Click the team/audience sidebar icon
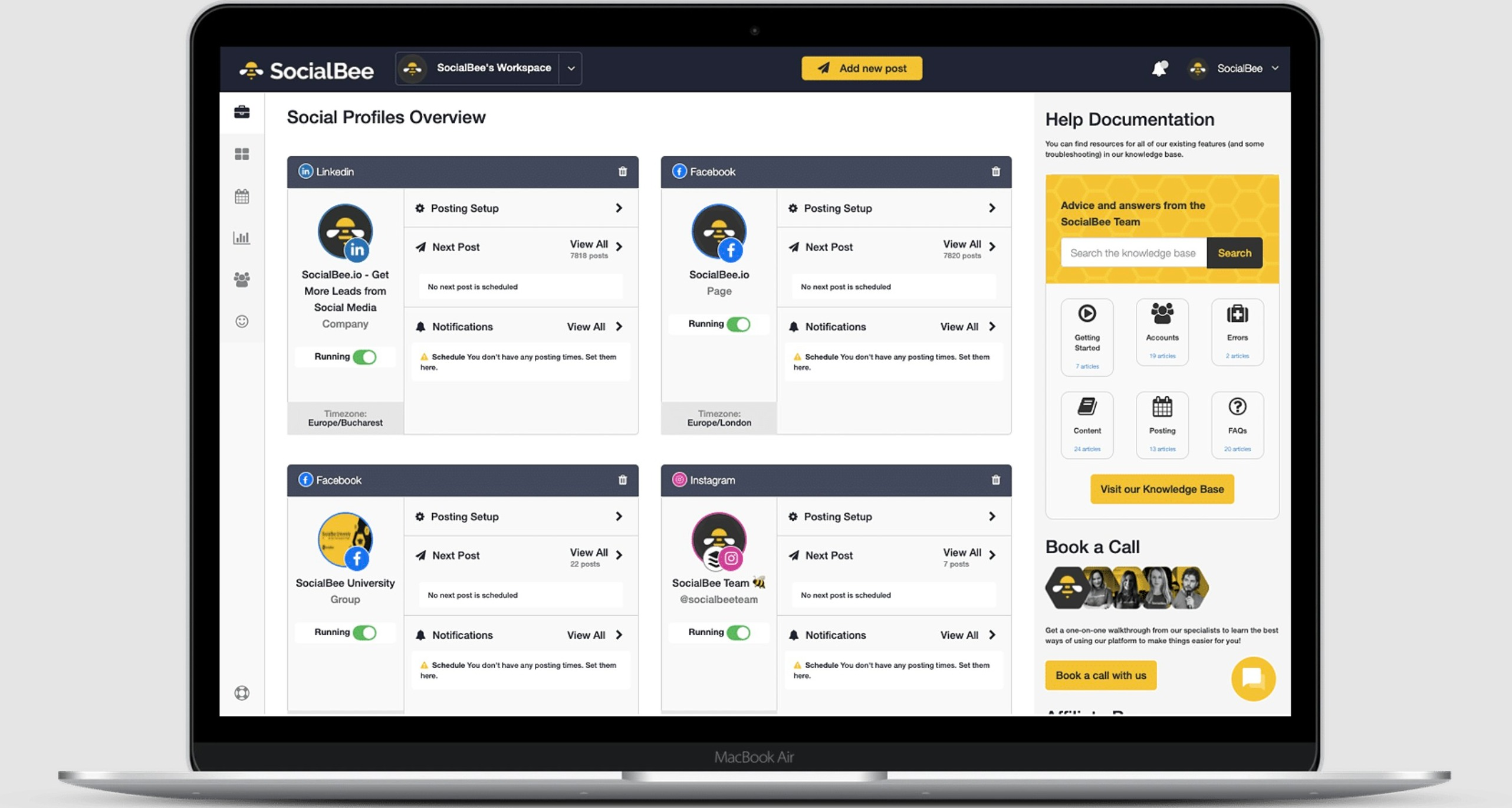Image resolution: width=1512 pixels, height=808 pixels. tap(243, 279)
